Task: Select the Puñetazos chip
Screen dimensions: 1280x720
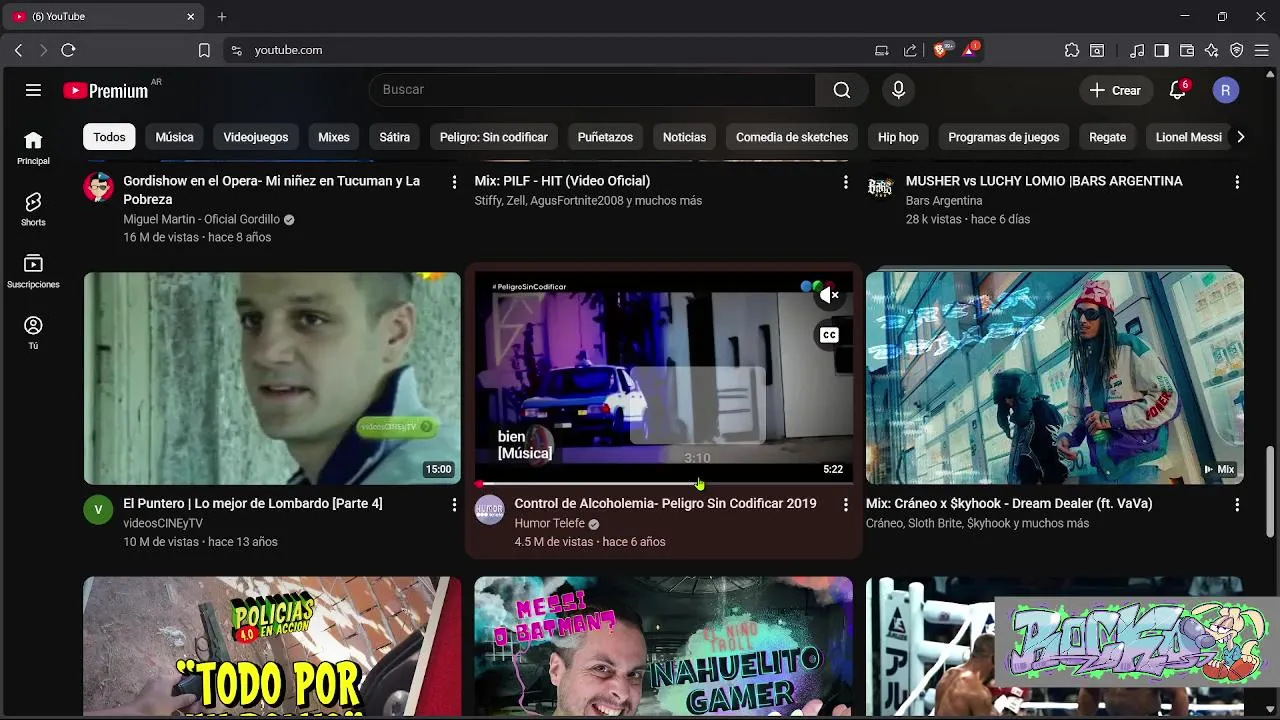Action: (x=605, y=137)
